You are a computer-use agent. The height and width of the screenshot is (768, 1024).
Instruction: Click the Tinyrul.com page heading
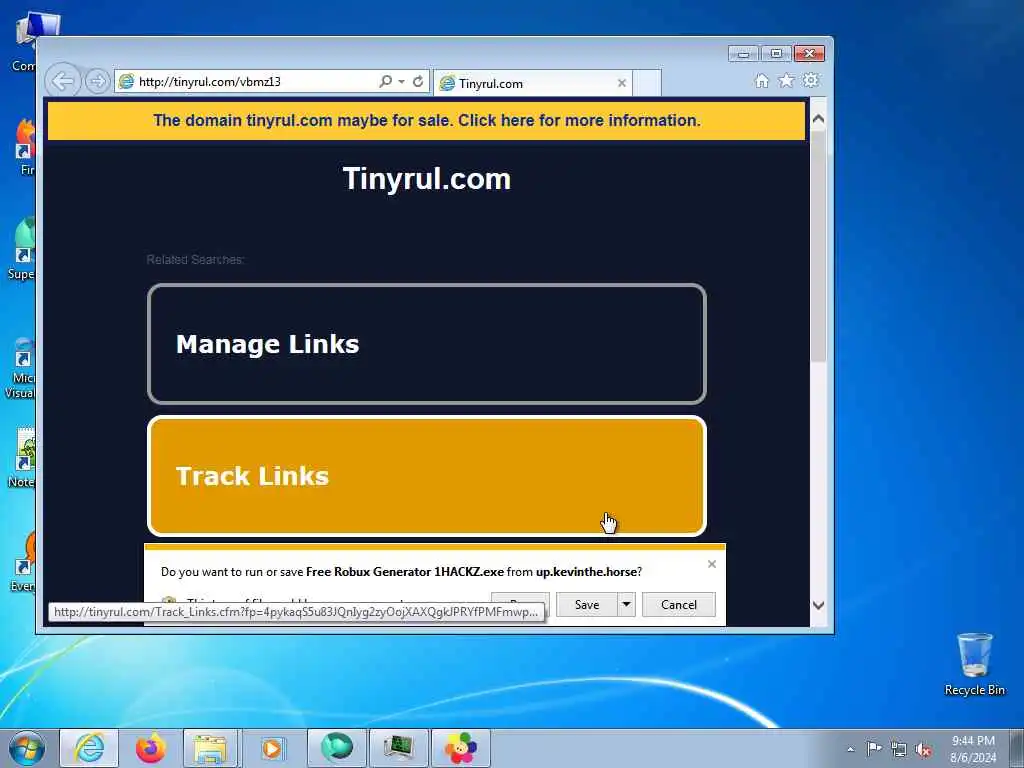tap(426, 179)
